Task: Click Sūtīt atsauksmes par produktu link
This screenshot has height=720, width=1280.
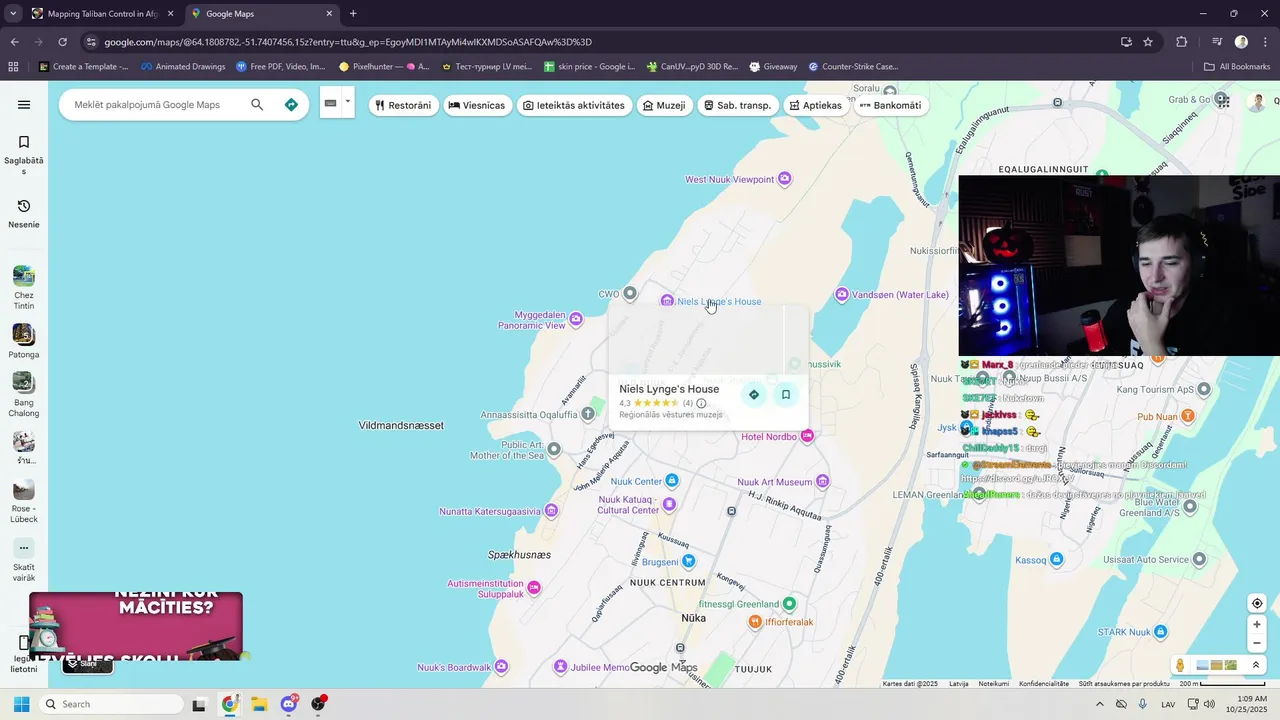Action: pyautogui.click(x=1124, y=684)
